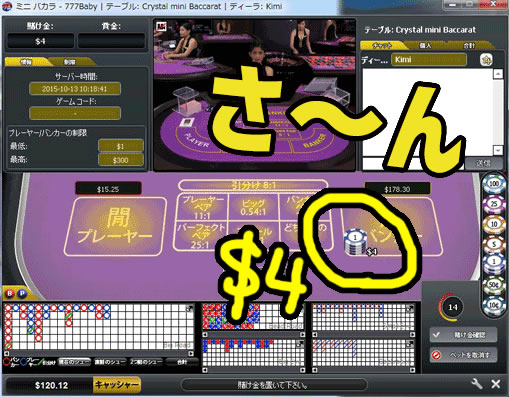The height and width of the screenshot is (397, 509).
Task: Confirm bet with 賭け金確認 button
Action: click(464, 335)
